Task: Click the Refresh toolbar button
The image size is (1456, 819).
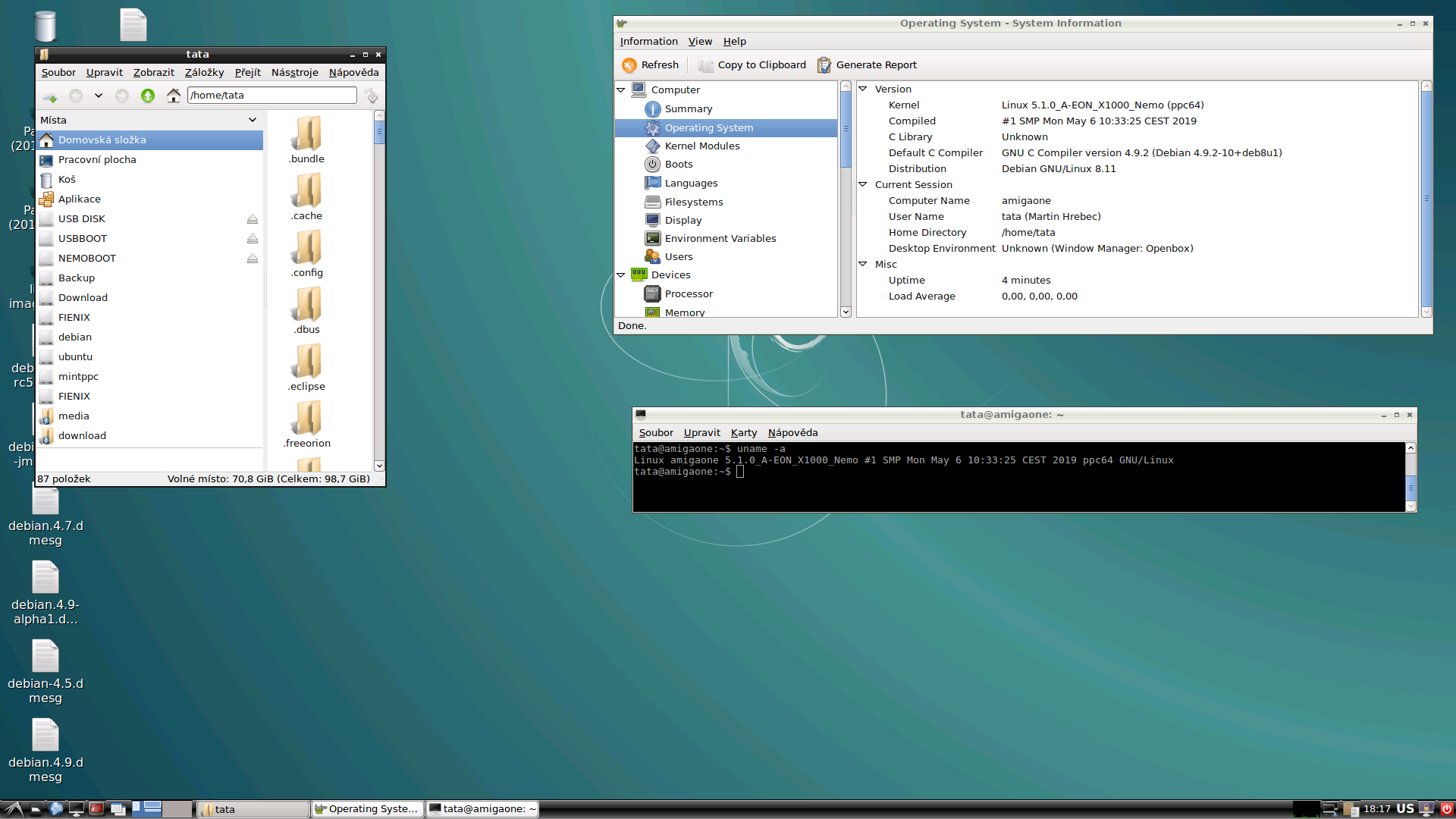Action: (x=650, y=65)
